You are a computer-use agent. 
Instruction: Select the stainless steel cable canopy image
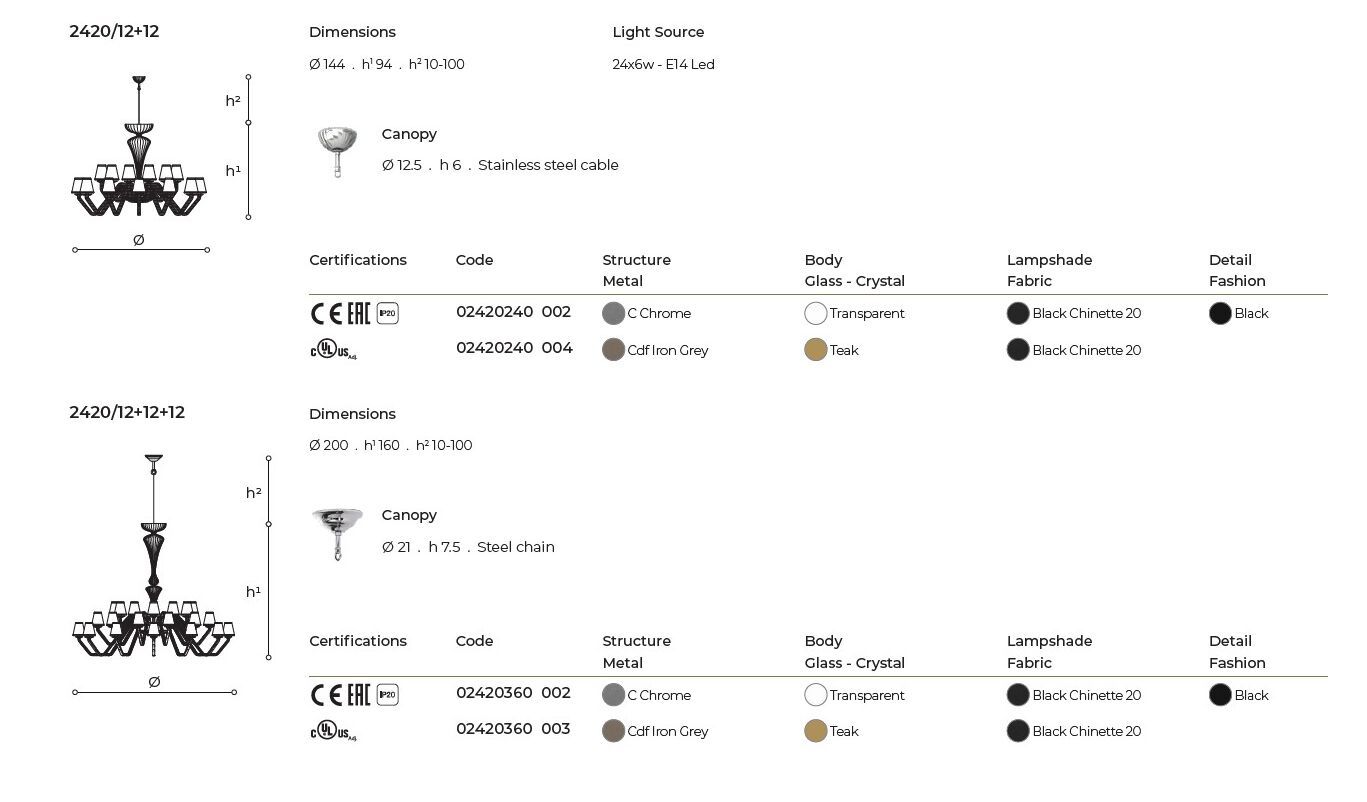(337, 151)
